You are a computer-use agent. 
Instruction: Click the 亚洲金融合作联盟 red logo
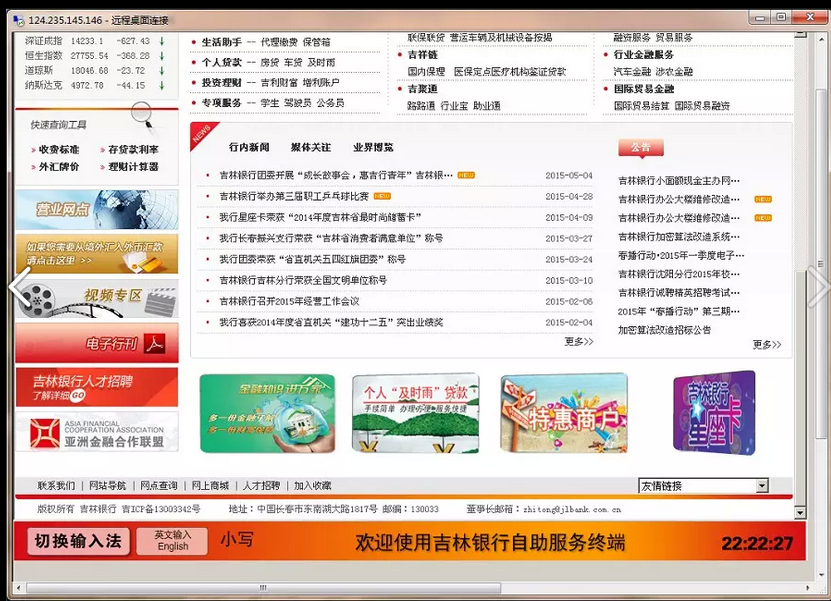[x=45, y=432]
